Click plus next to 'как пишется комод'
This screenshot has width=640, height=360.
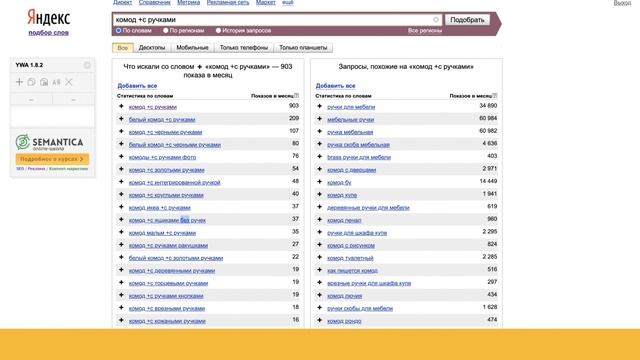coord(320,270)
